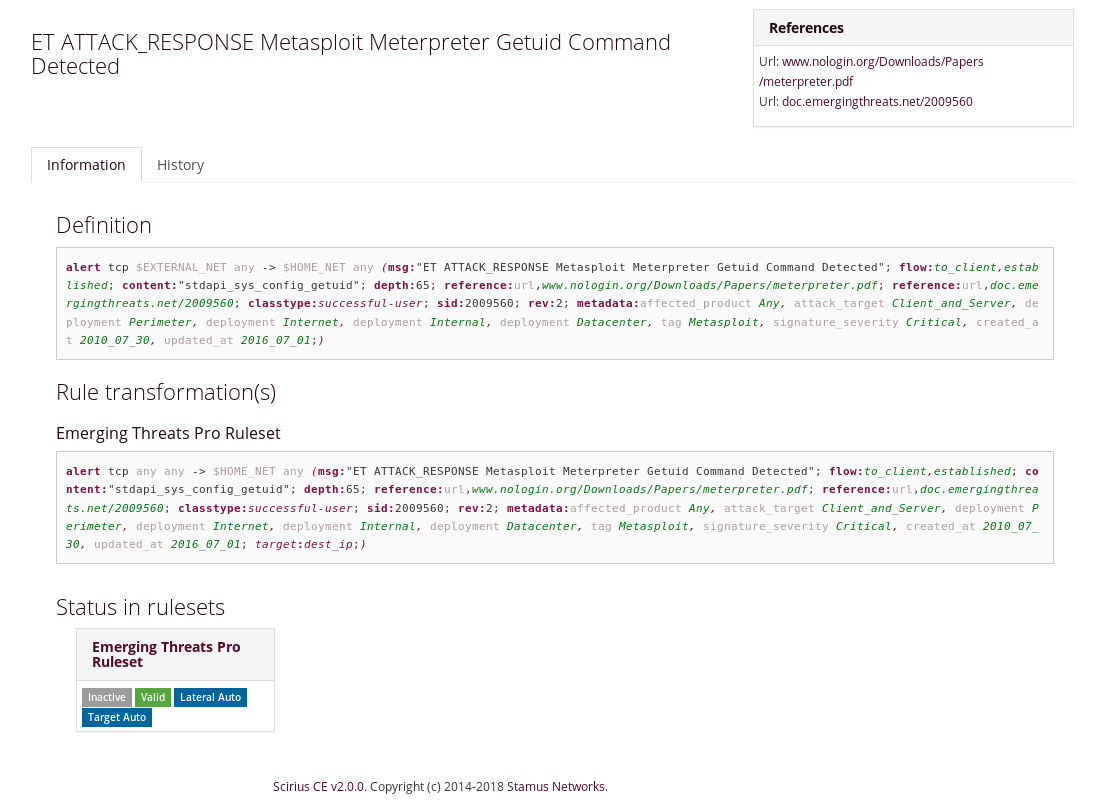Click the Definition section heading
Image resolution: width=1098 pixels, height=804 pixels.
tap(104, 226)
